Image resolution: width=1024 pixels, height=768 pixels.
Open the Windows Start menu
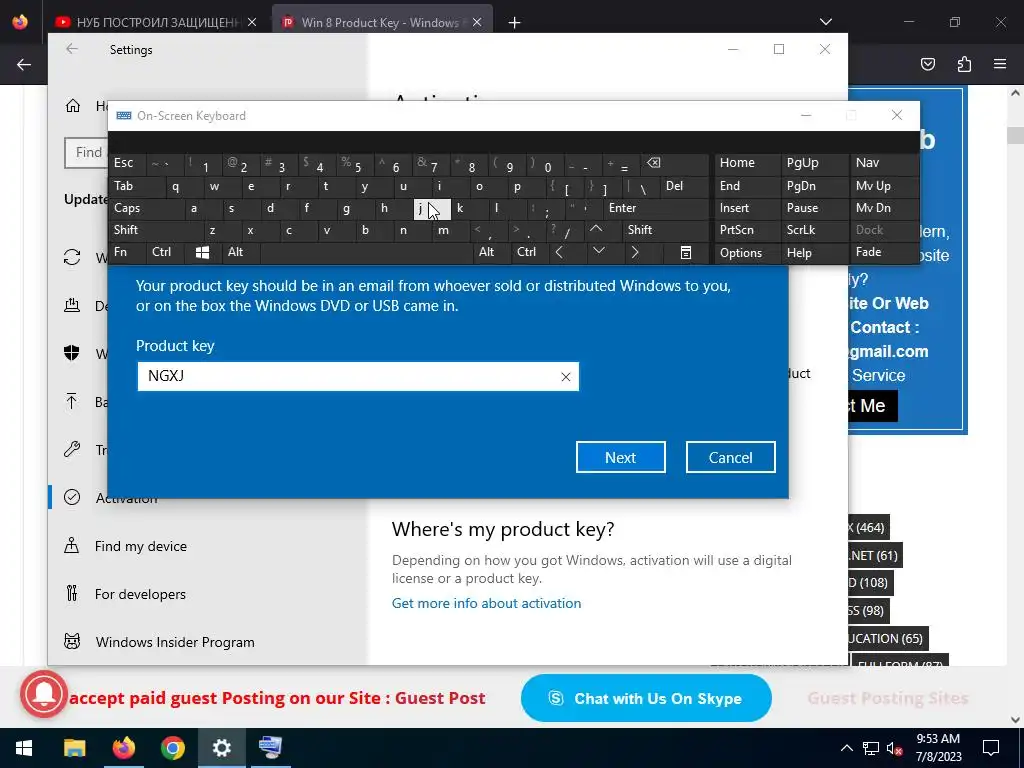point(24,748)
